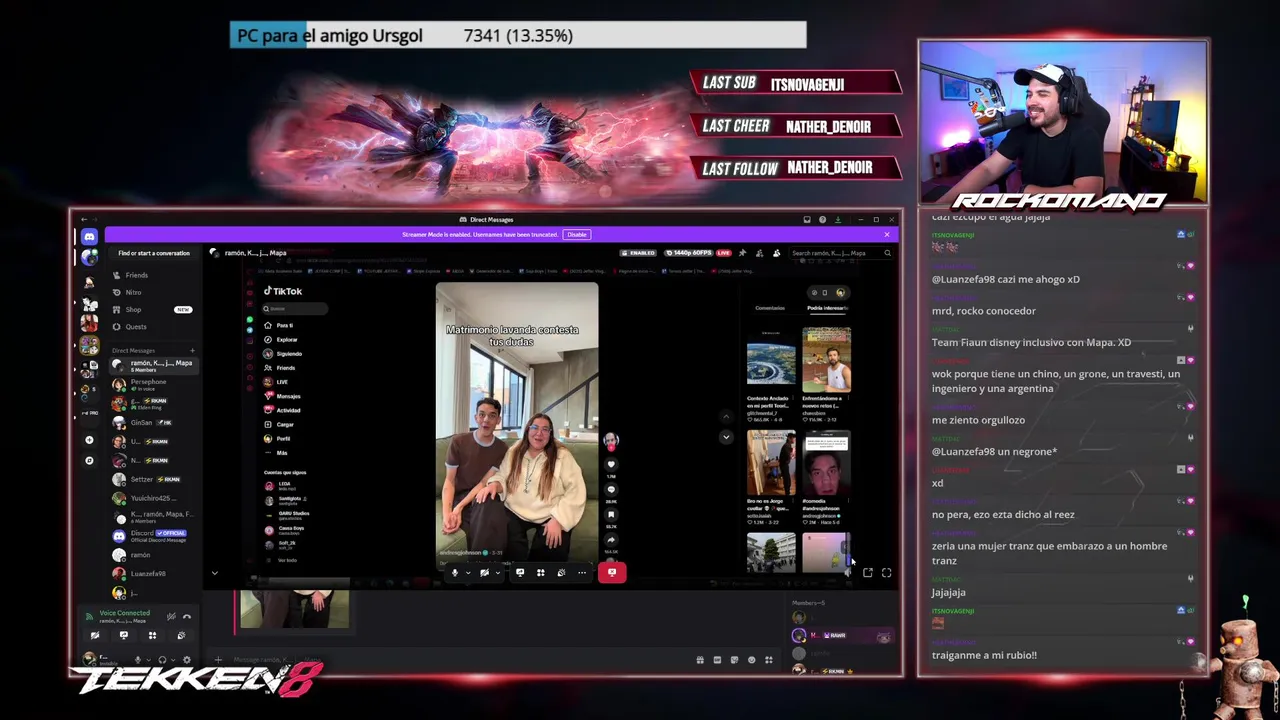Open the Shop page marked NEW
The height and width of the screenshot is (720, 1280).
152,309
